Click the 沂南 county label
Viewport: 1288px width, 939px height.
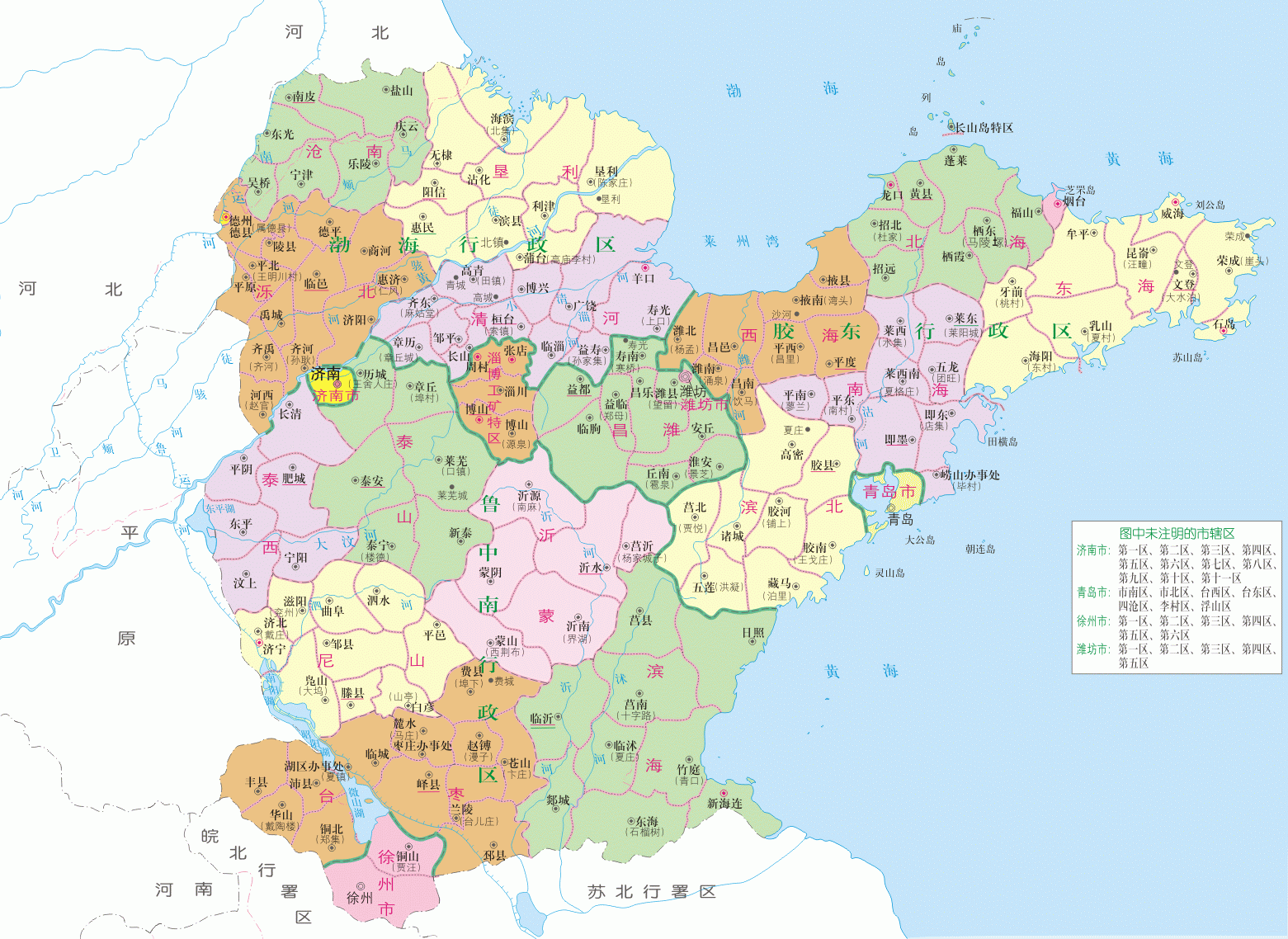coord(578,626)
